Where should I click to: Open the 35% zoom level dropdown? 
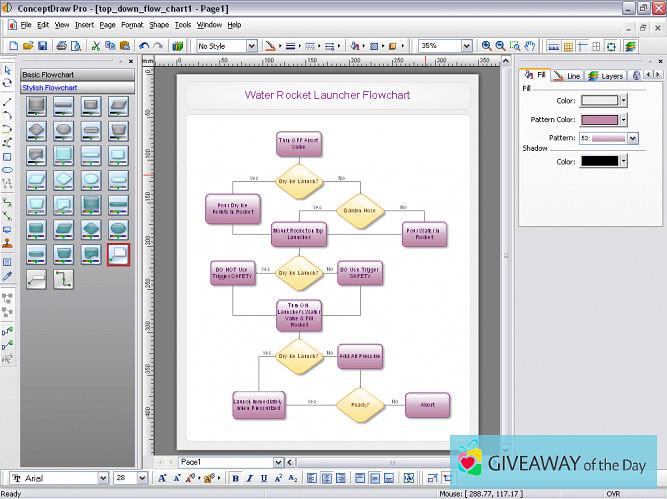(x=469, y=46)
